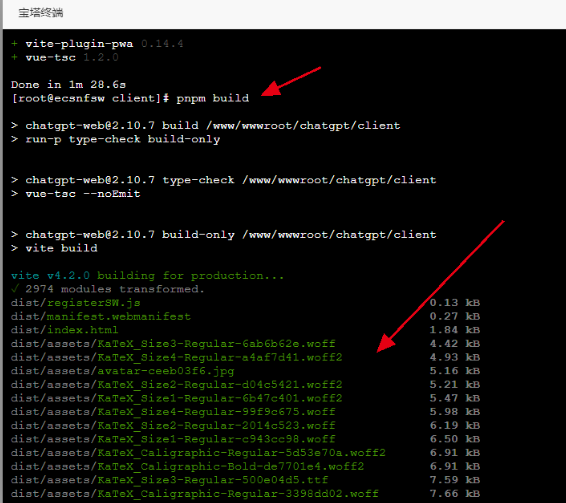Click the 'vite build' command line
The height and width of the screenshot is (503, 566).
(x=54, y=248)
